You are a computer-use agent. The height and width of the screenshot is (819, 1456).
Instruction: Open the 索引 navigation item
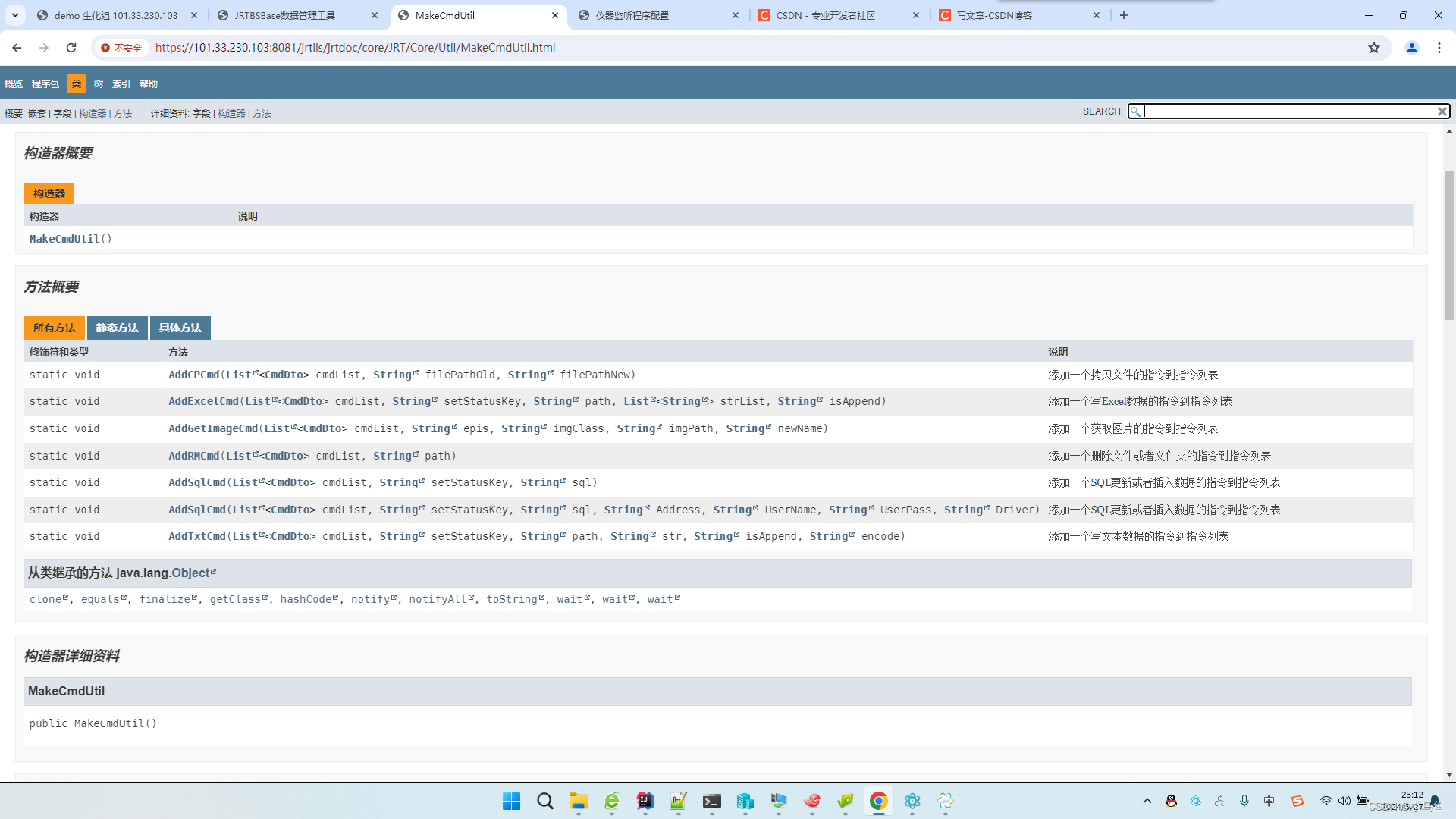coord(121,84)
